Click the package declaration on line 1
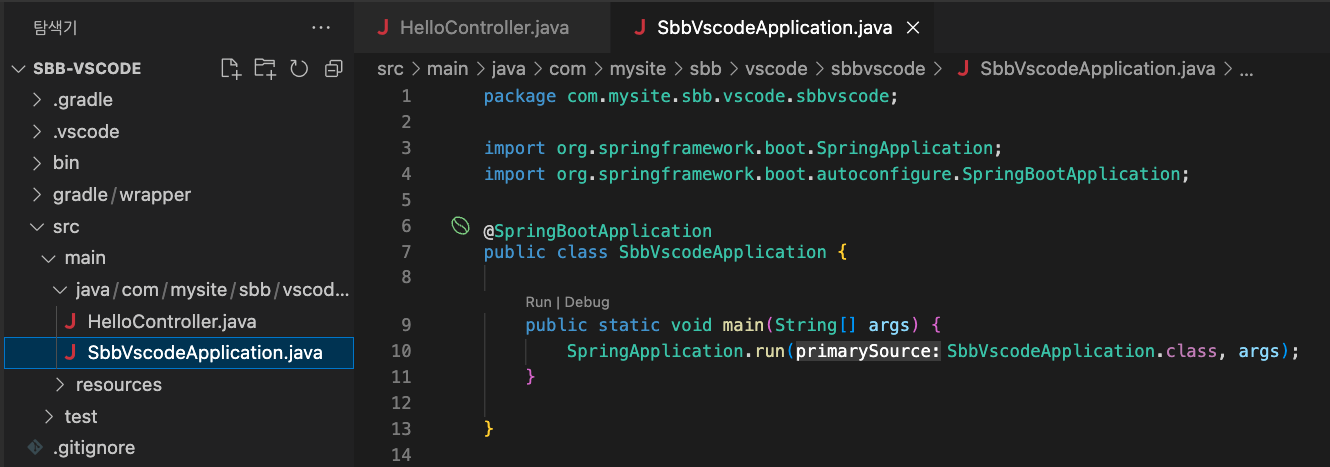The width and height of the screenshot is (1330, 467). click(691, 97)
